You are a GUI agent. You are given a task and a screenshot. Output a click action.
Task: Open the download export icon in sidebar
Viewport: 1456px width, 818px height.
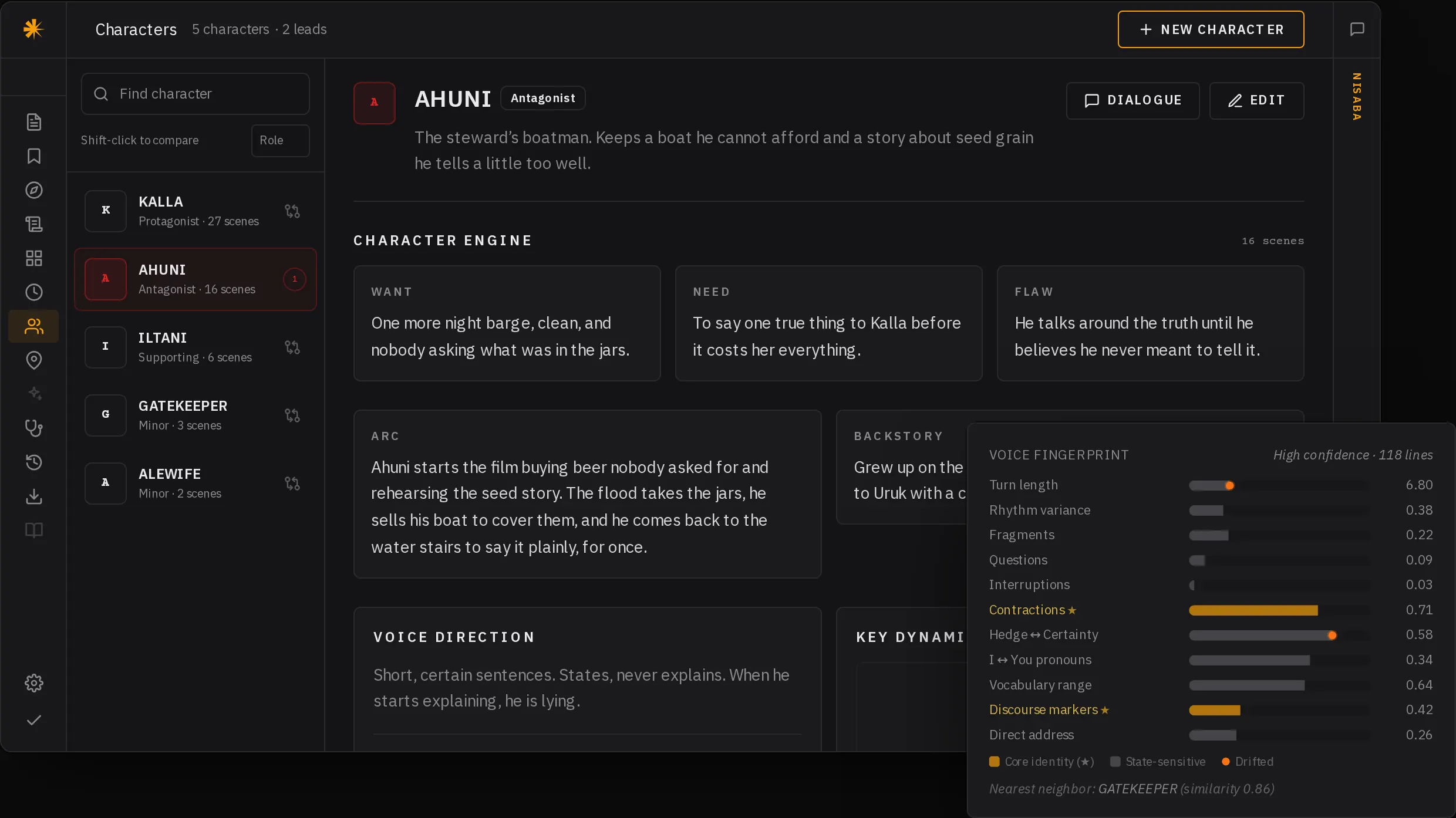pos(33,496)
